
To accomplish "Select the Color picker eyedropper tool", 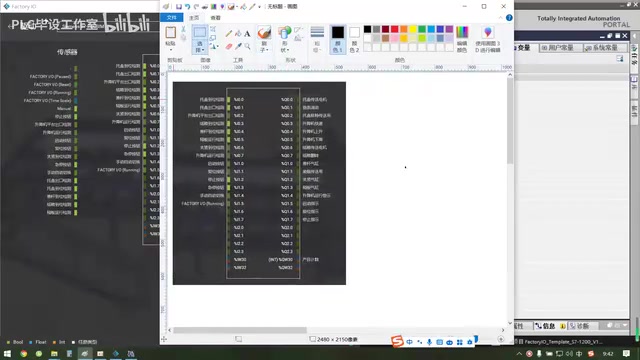I will 238,46.
